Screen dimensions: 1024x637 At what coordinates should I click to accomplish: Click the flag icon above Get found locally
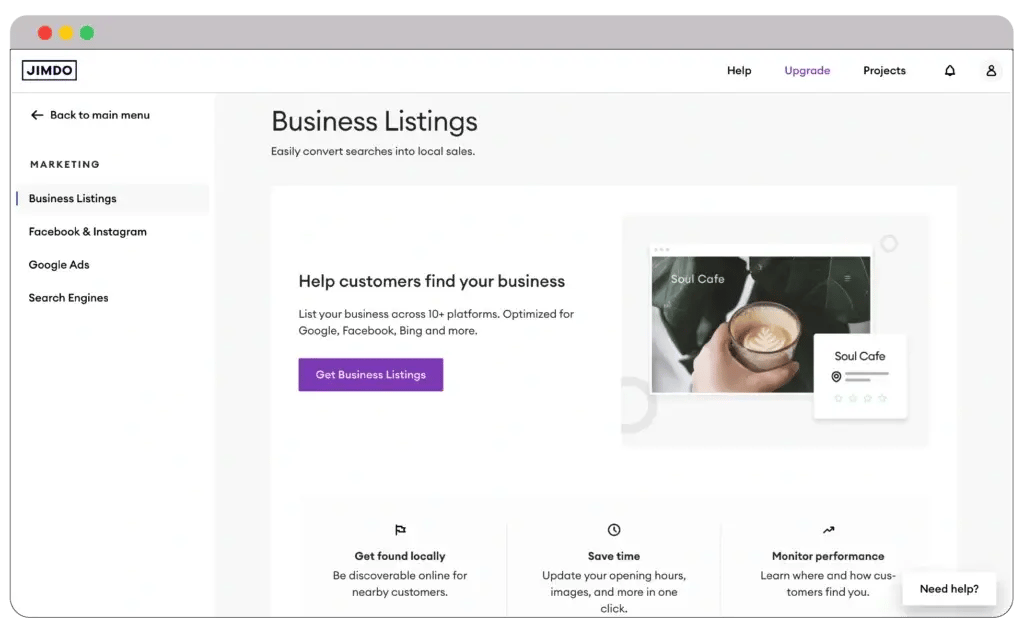(400, 530)
